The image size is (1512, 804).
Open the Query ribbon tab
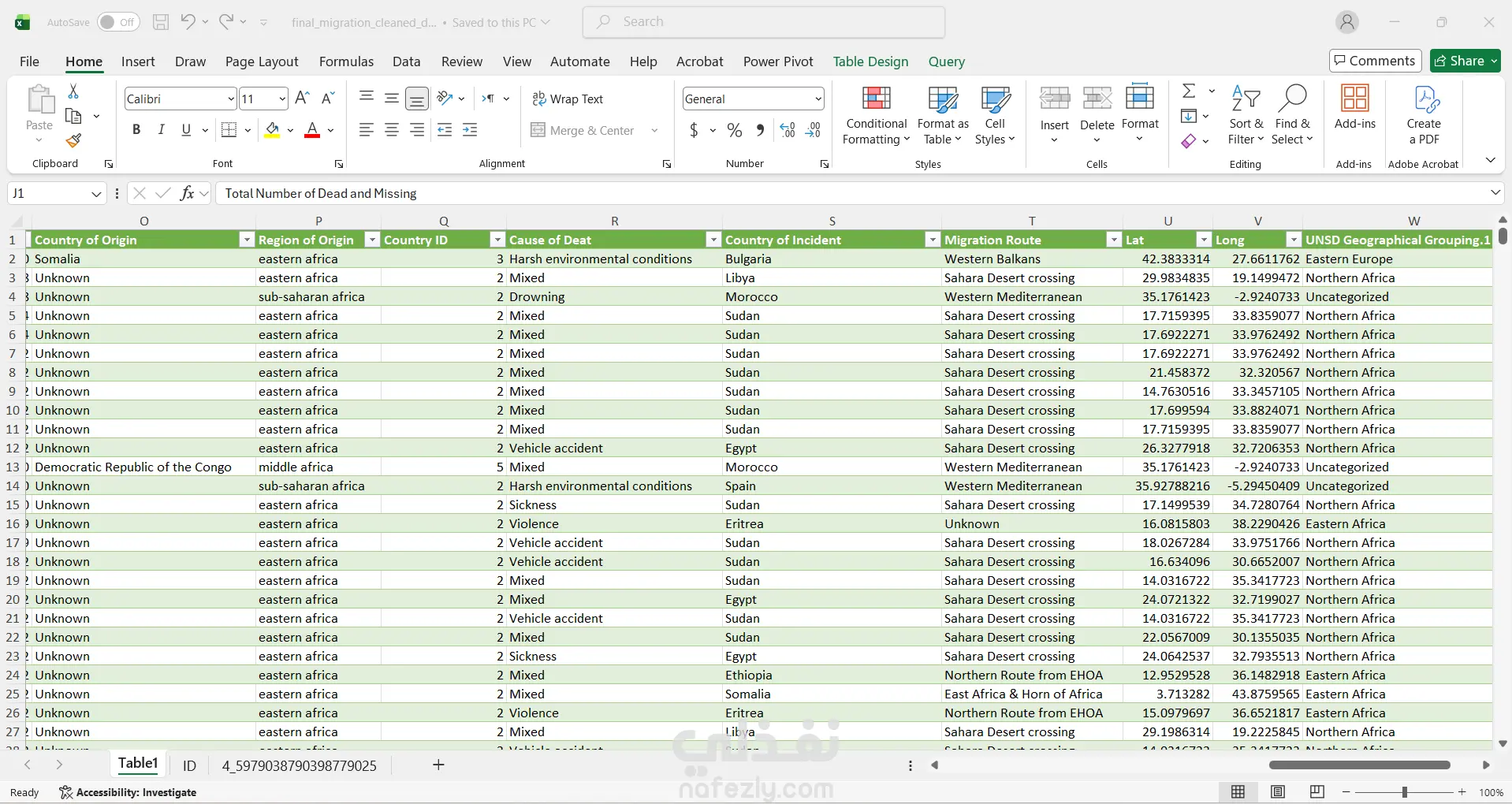tap(946, 61)
